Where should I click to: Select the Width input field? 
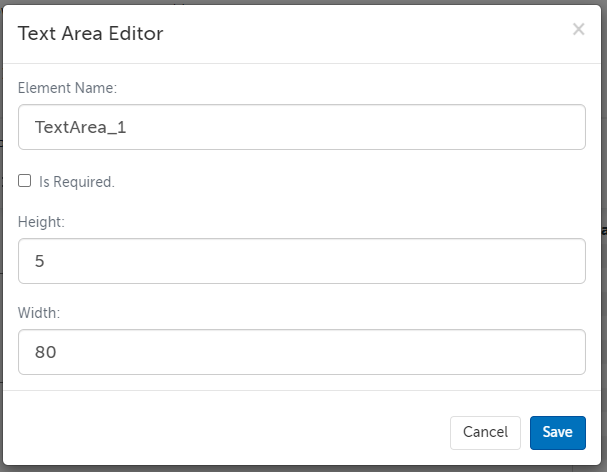pyautogui.click(x=301, y=352)
